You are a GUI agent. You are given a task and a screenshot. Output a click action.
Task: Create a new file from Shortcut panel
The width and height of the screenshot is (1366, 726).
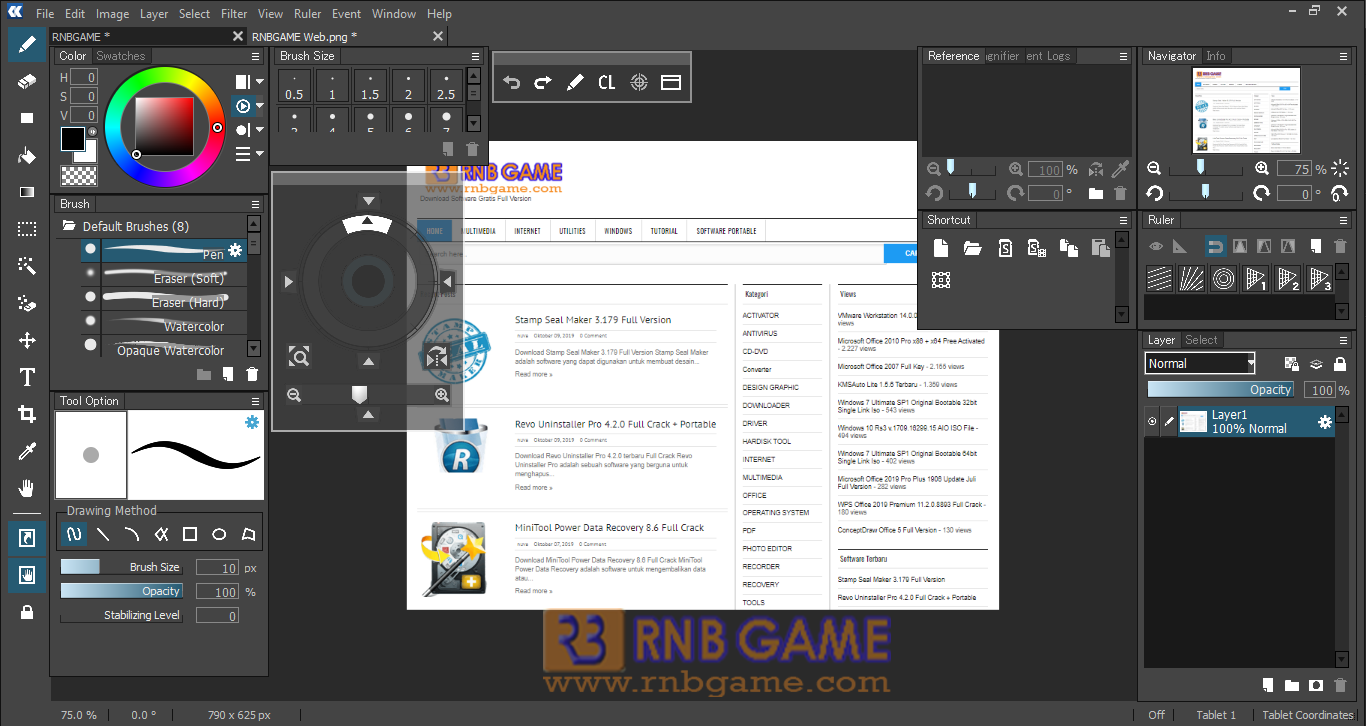coord(941,248)
